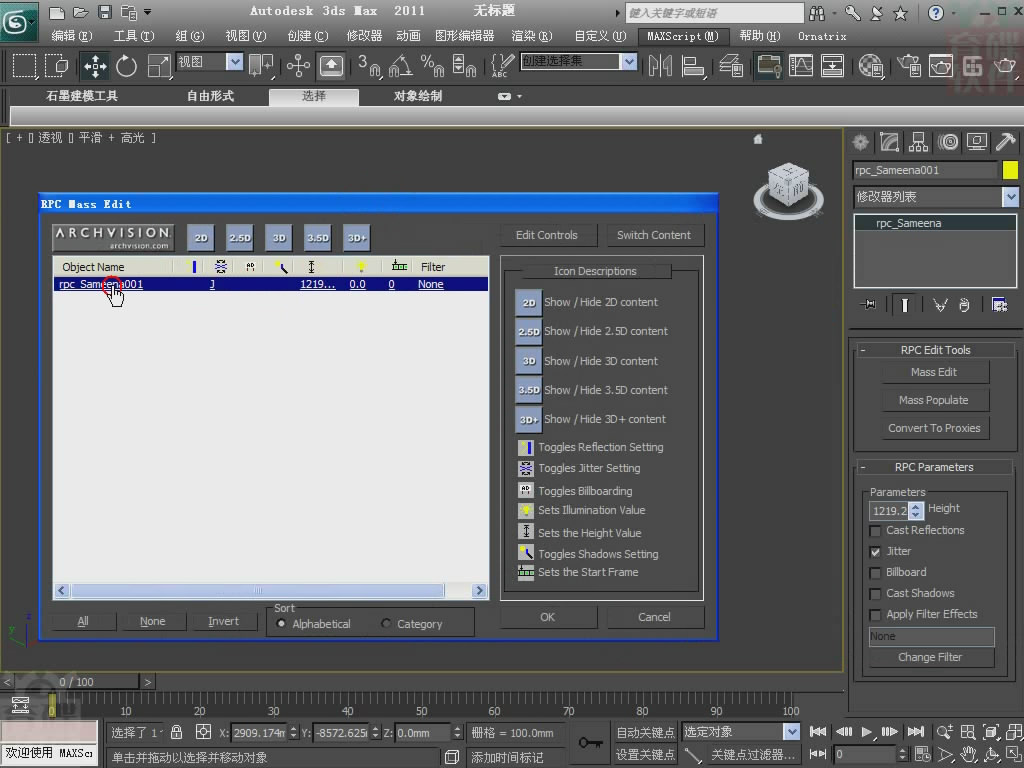The width and height of the screenshot is (1024, 768).
Task: Select Category sort radio button
Action: pos(386,624)
